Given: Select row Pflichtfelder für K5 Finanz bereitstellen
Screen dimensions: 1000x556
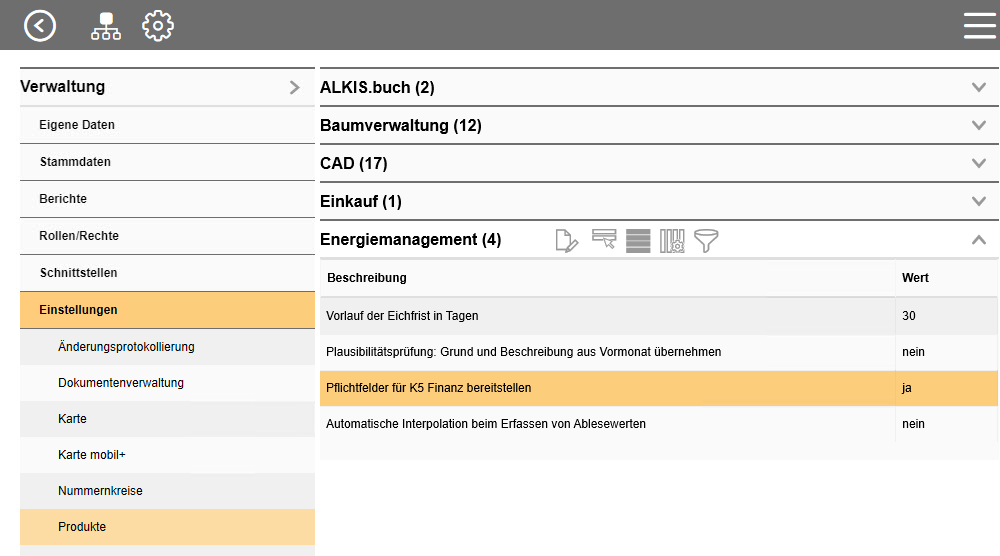Looking at the screenshot, I should click(659, 388).
